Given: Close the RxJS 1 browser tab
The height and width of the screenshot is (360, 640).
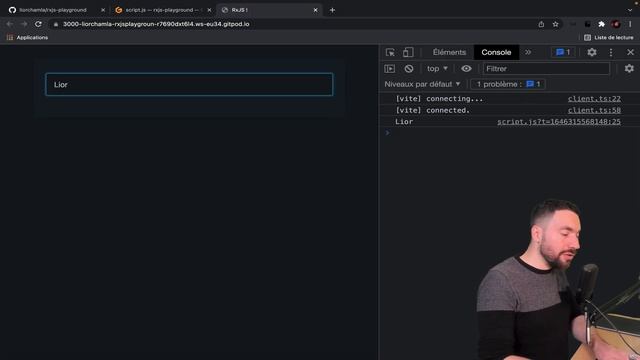Looking at the screenshot, I should tap(316, 10).
